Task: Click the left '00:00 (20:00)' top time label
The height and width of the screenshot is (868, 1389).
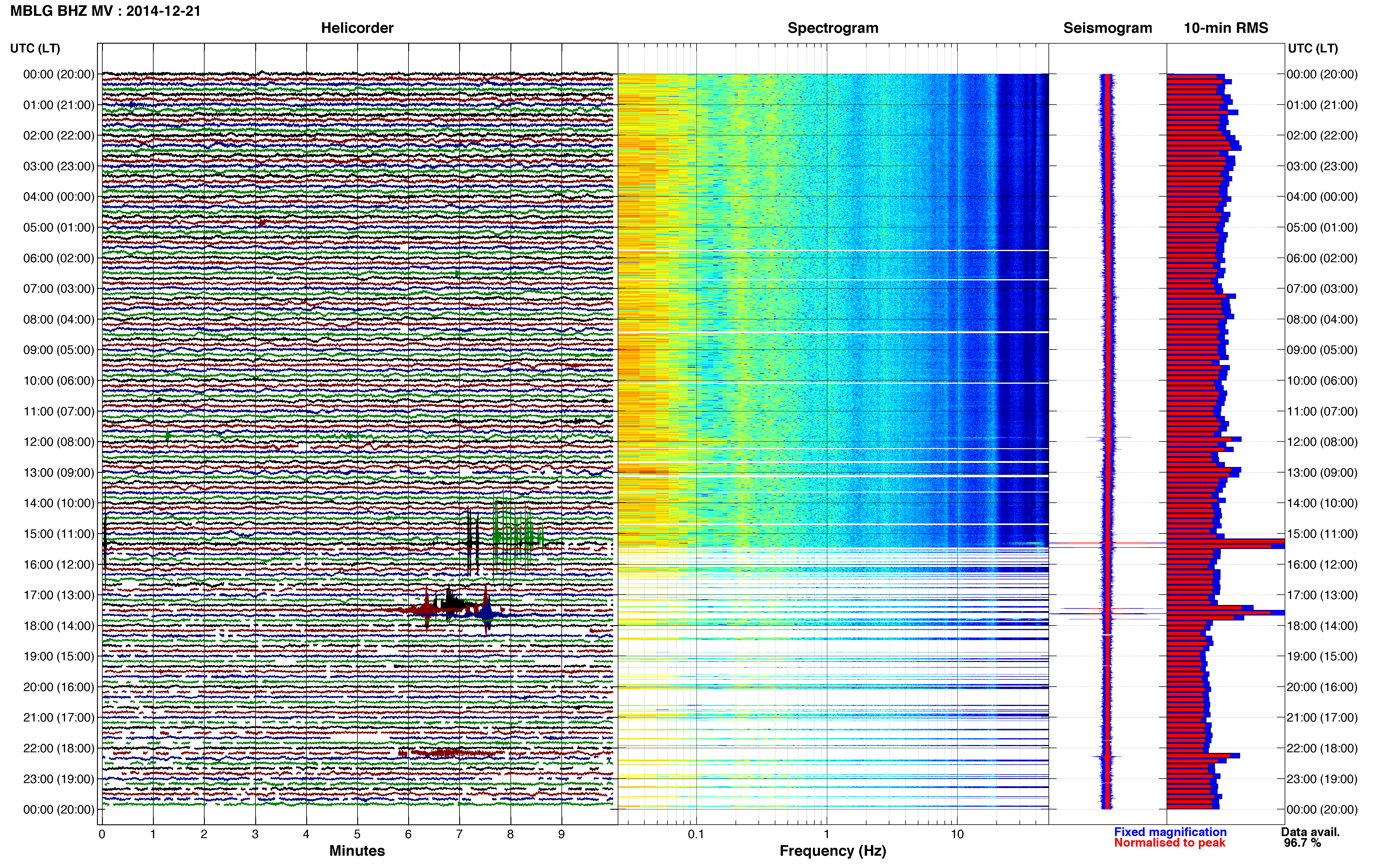Action: [x=59, y=74]
